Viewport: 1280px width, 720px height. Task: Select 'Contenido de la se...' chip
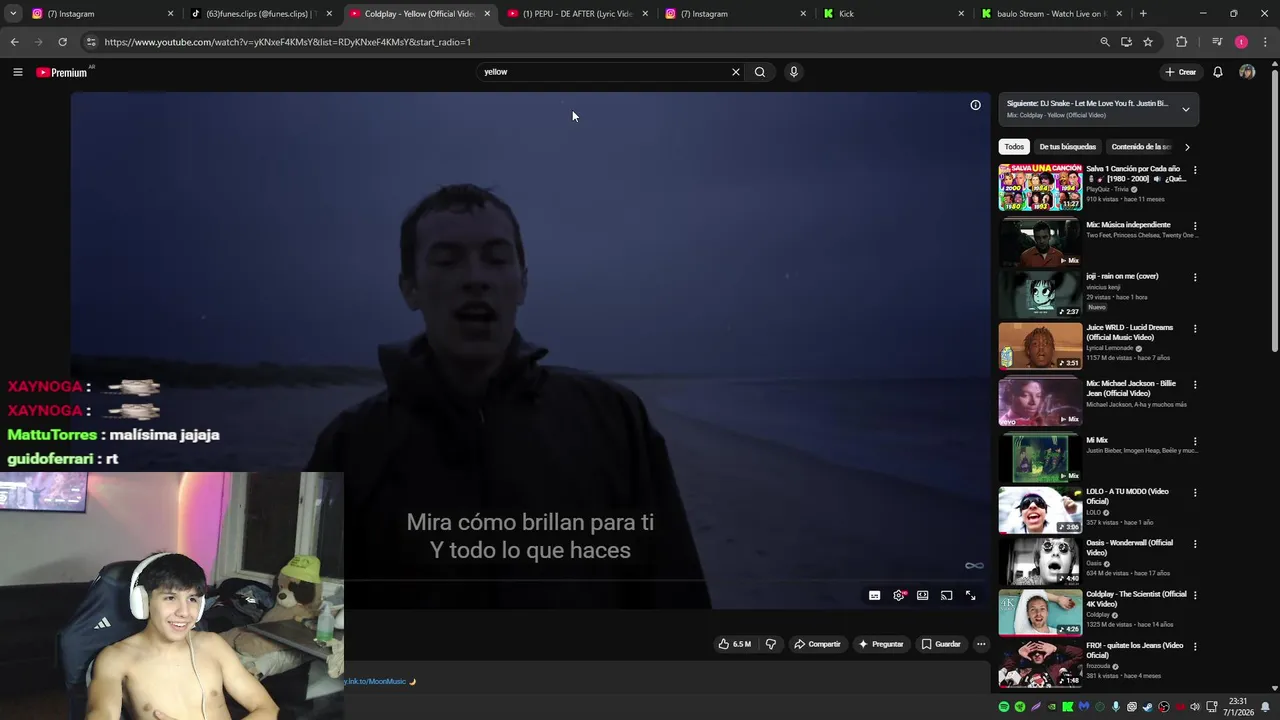point(1141,147)
